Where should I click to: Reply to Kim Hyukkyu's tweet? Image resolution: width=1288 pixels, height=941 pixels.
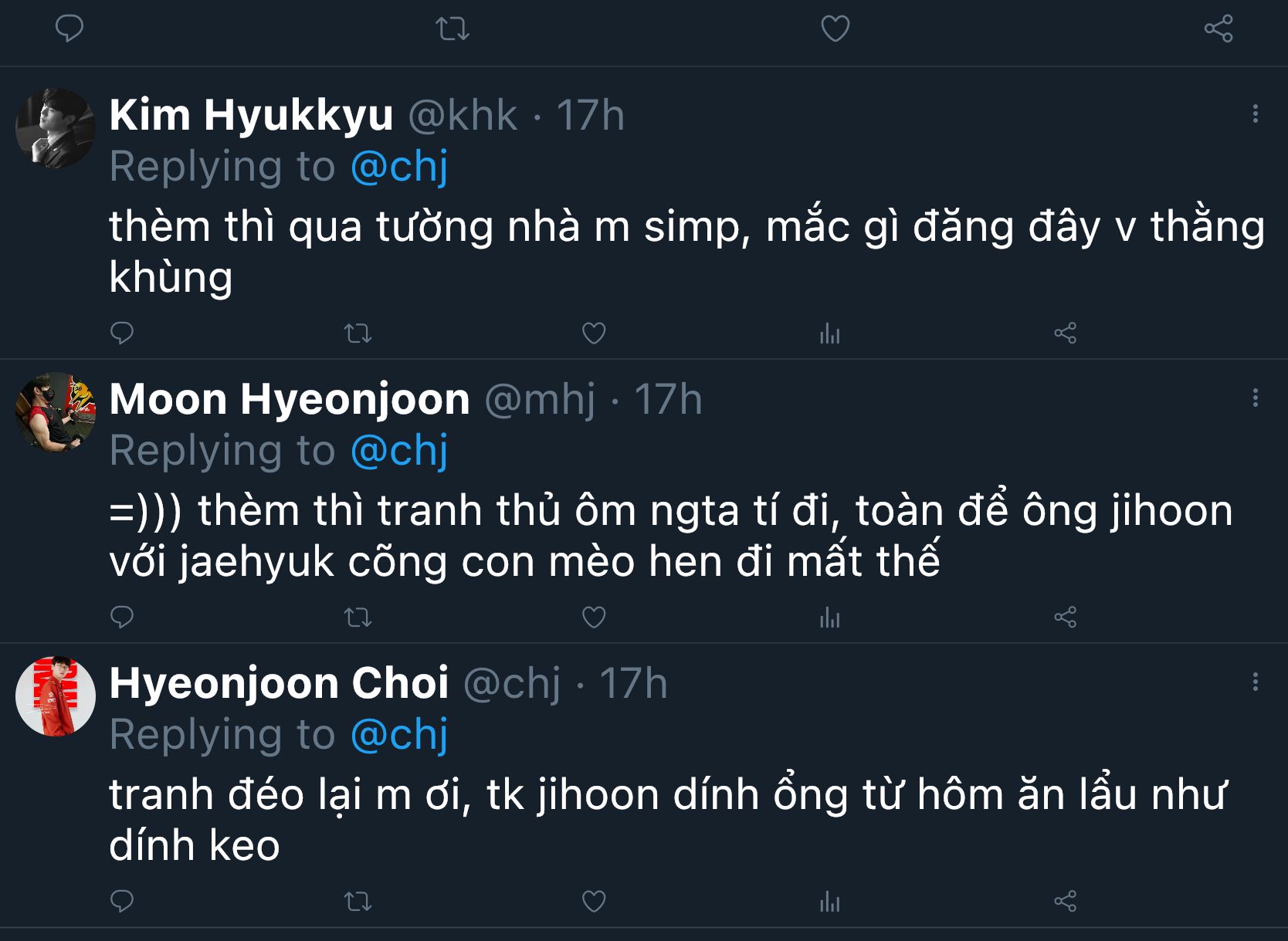(122, 333)
